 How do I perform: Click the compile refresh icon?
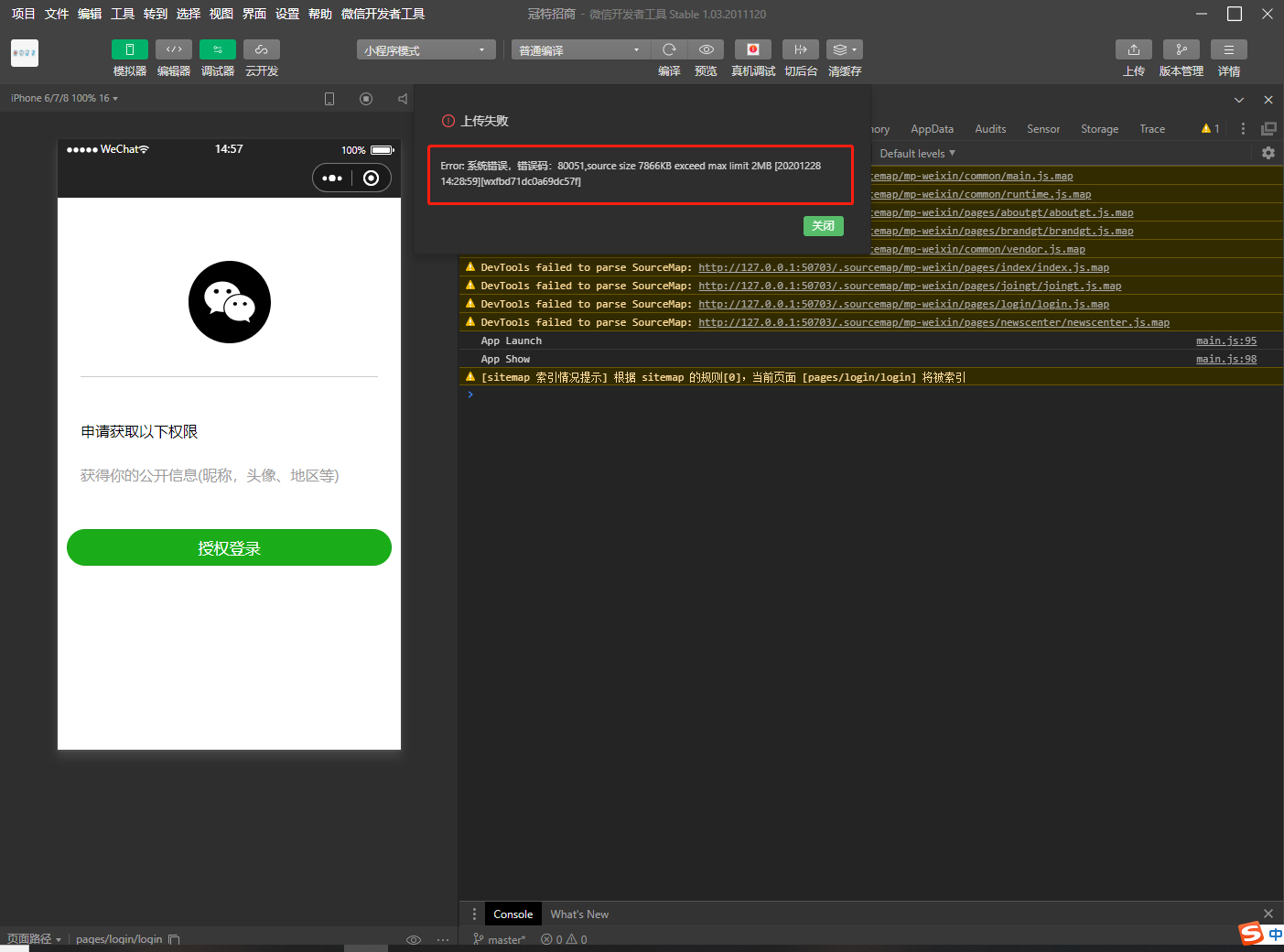click(669, 49)
